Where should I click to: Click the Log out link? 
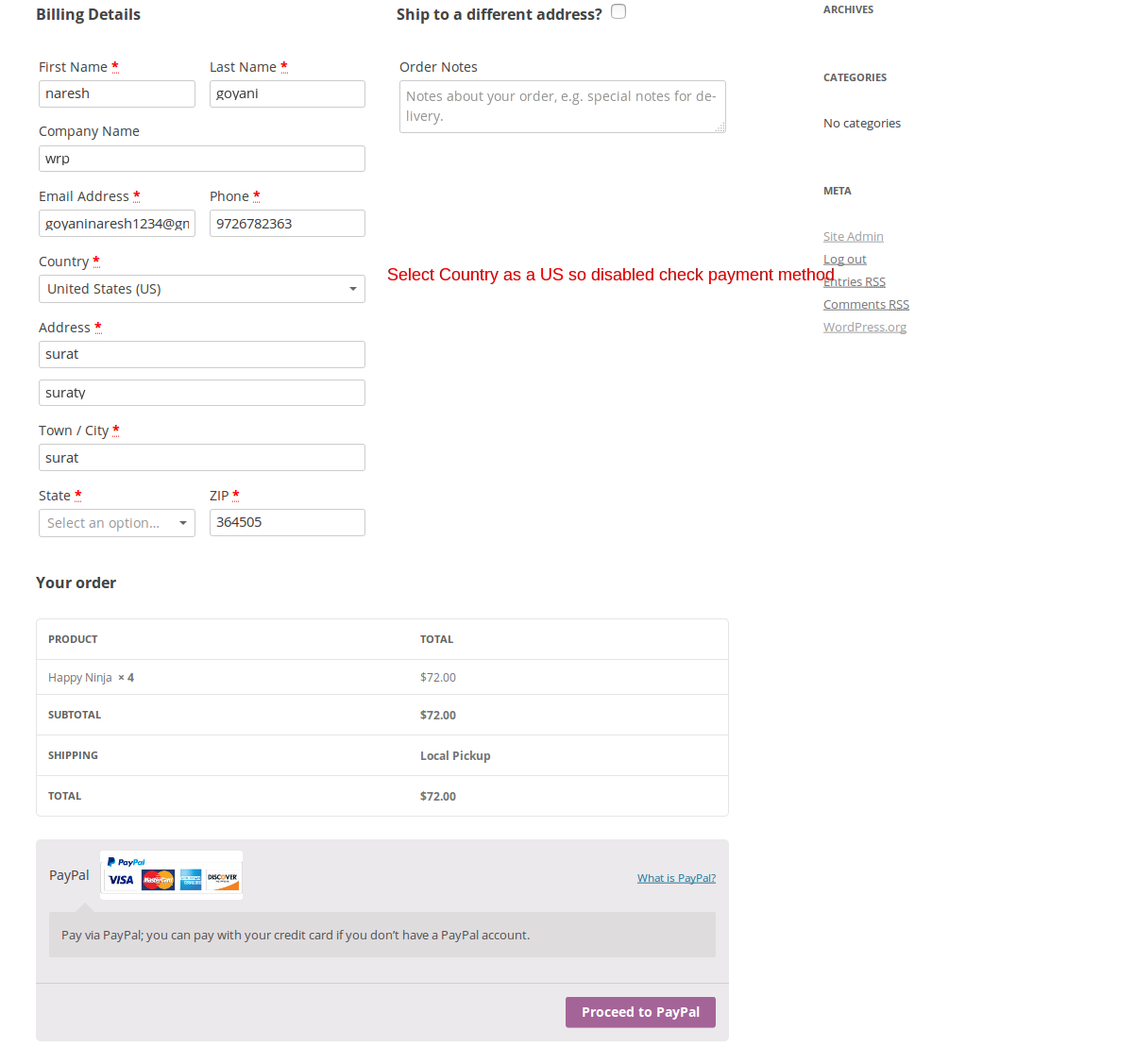tap(844, 259)
